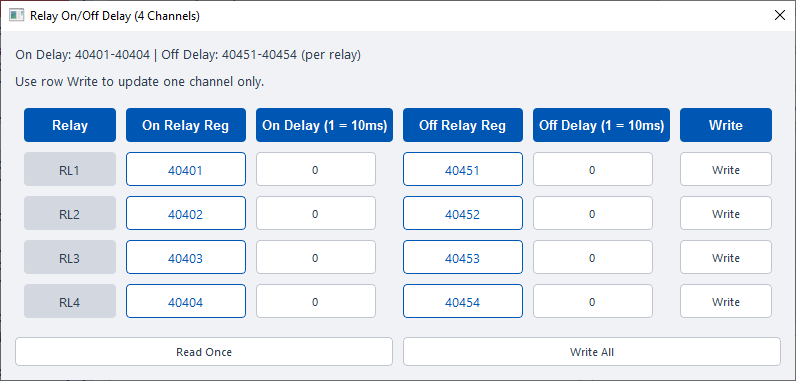Click the RL1 relay label

coord(70,169)
